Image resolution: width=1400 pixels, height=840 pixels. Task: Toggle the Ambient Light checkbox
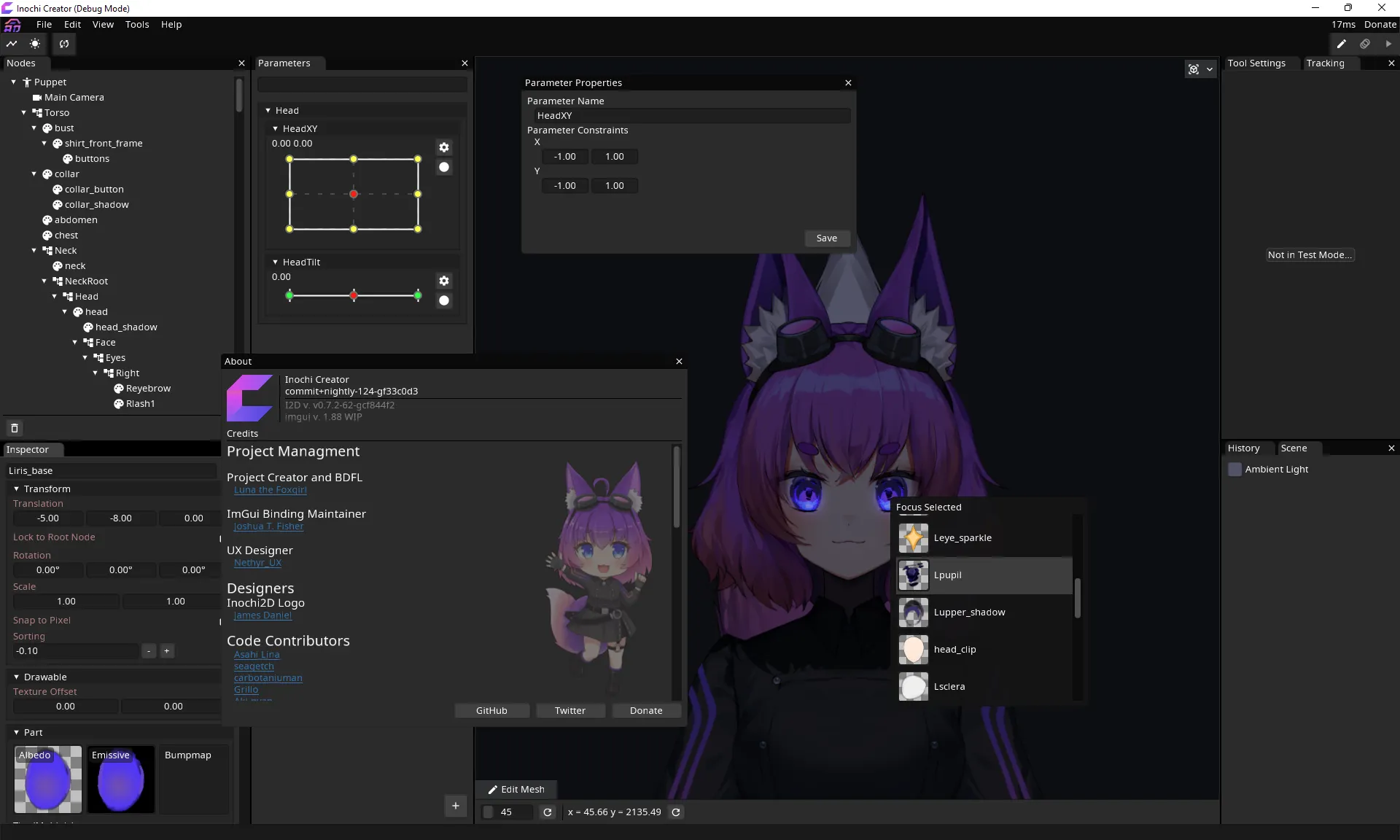1234,470
